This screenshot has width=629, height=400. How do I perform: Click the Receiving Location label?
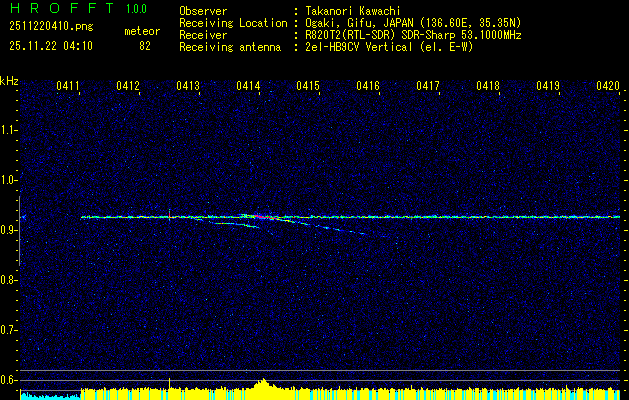233,23
